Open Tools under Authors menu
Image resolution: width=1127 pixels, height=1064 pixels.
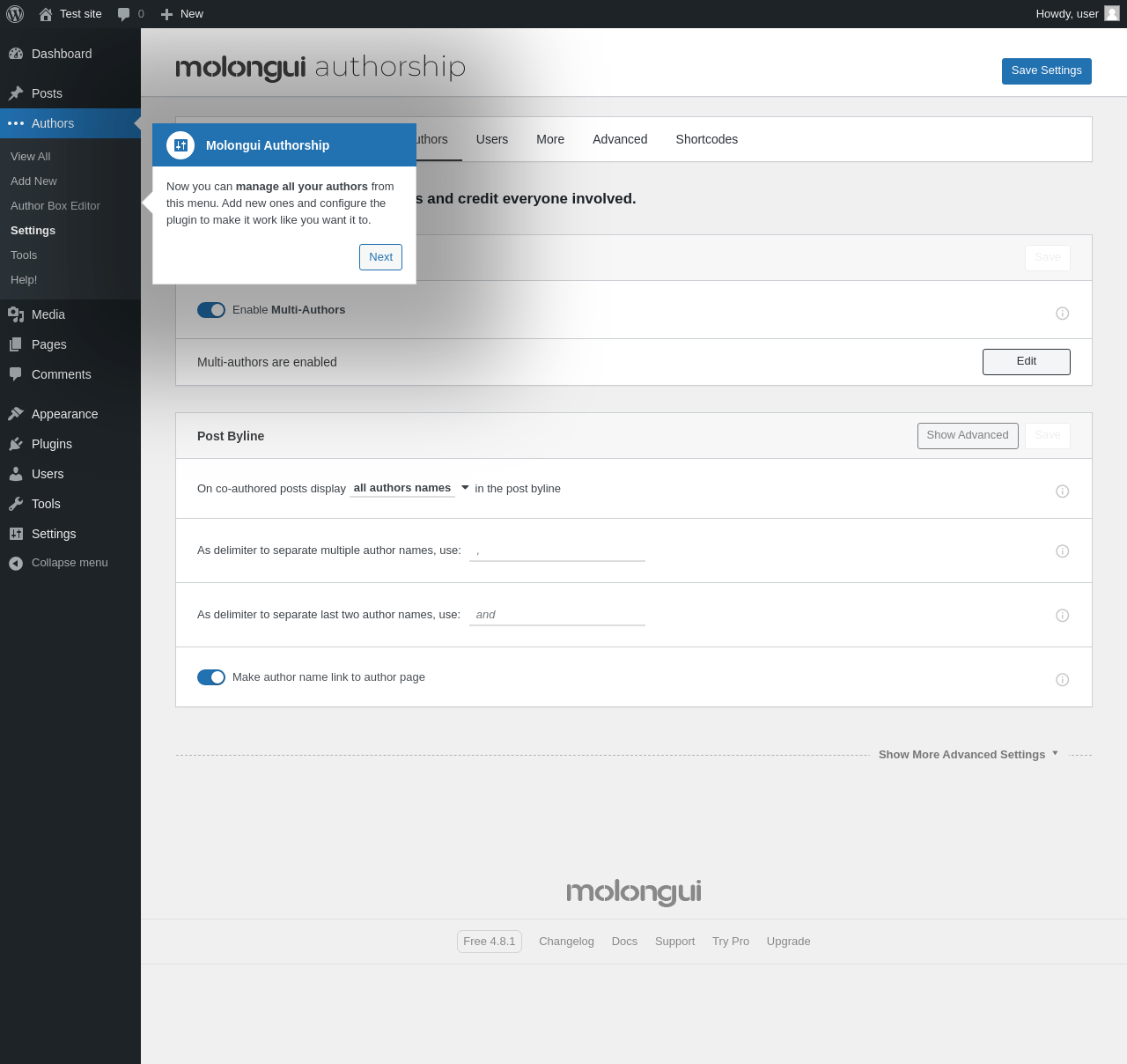(x=24, y=255)
